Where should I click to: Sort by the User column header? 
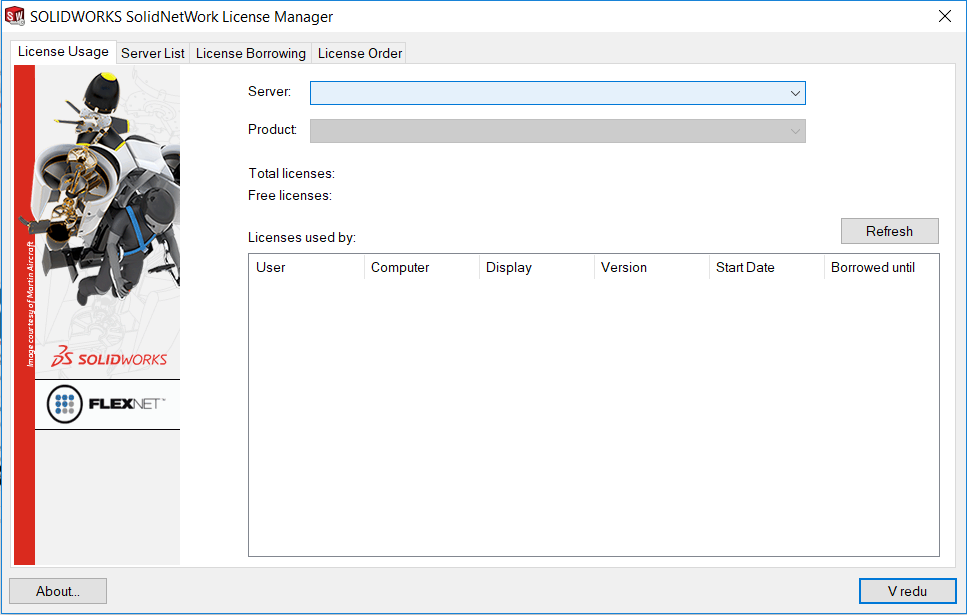tap(306, 267)
